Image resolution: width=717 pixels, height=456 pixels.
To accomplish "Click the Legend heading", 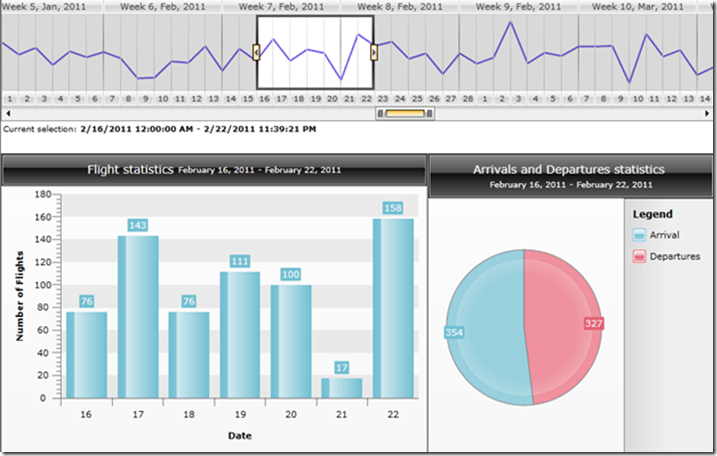I will point(653,214).
